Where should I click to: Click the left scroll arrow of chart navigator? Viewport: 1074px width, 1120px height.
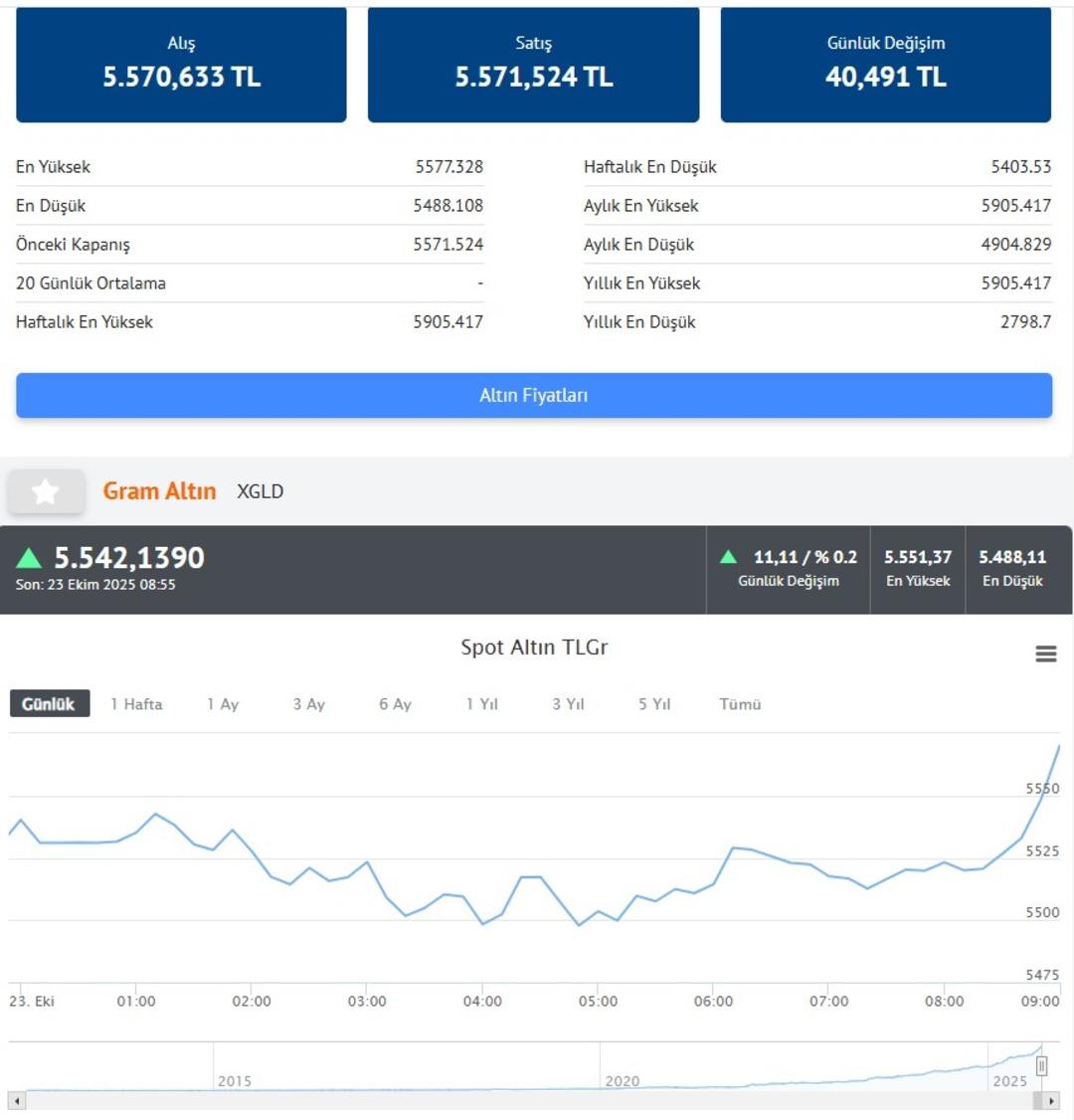click(x=17, y=1101)
